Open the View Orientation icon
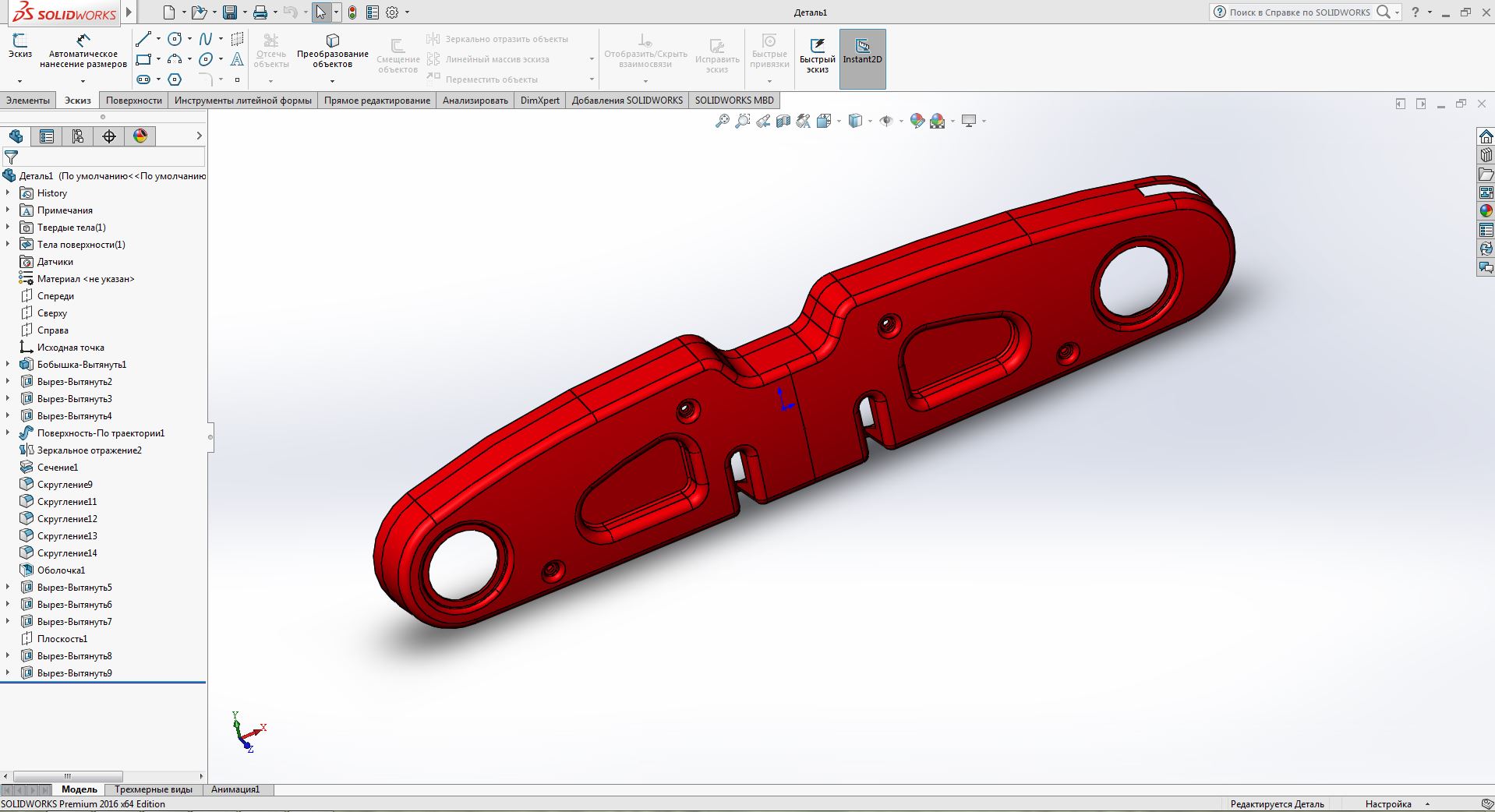The height and width of the screenshot is (812, 1495). pyautogui.click(x=824, y=121)
